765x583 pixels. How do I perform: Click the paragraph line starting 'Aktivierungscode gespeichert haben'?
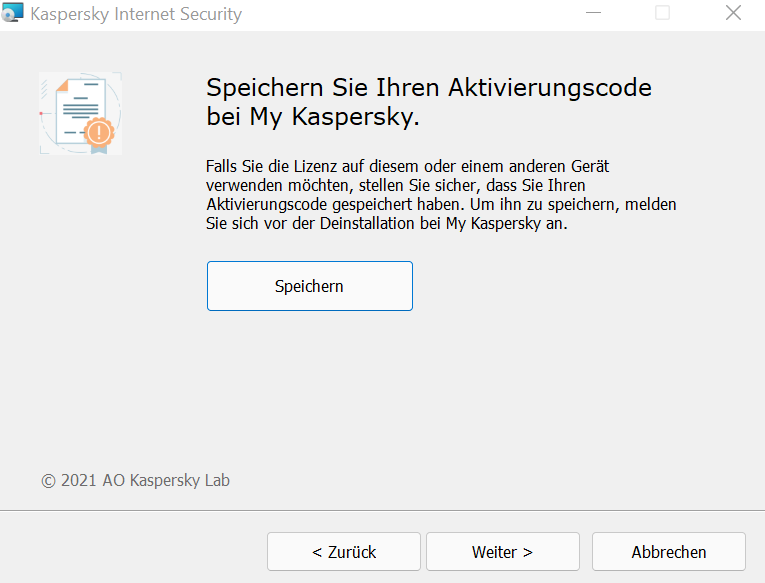pos(441,204)
